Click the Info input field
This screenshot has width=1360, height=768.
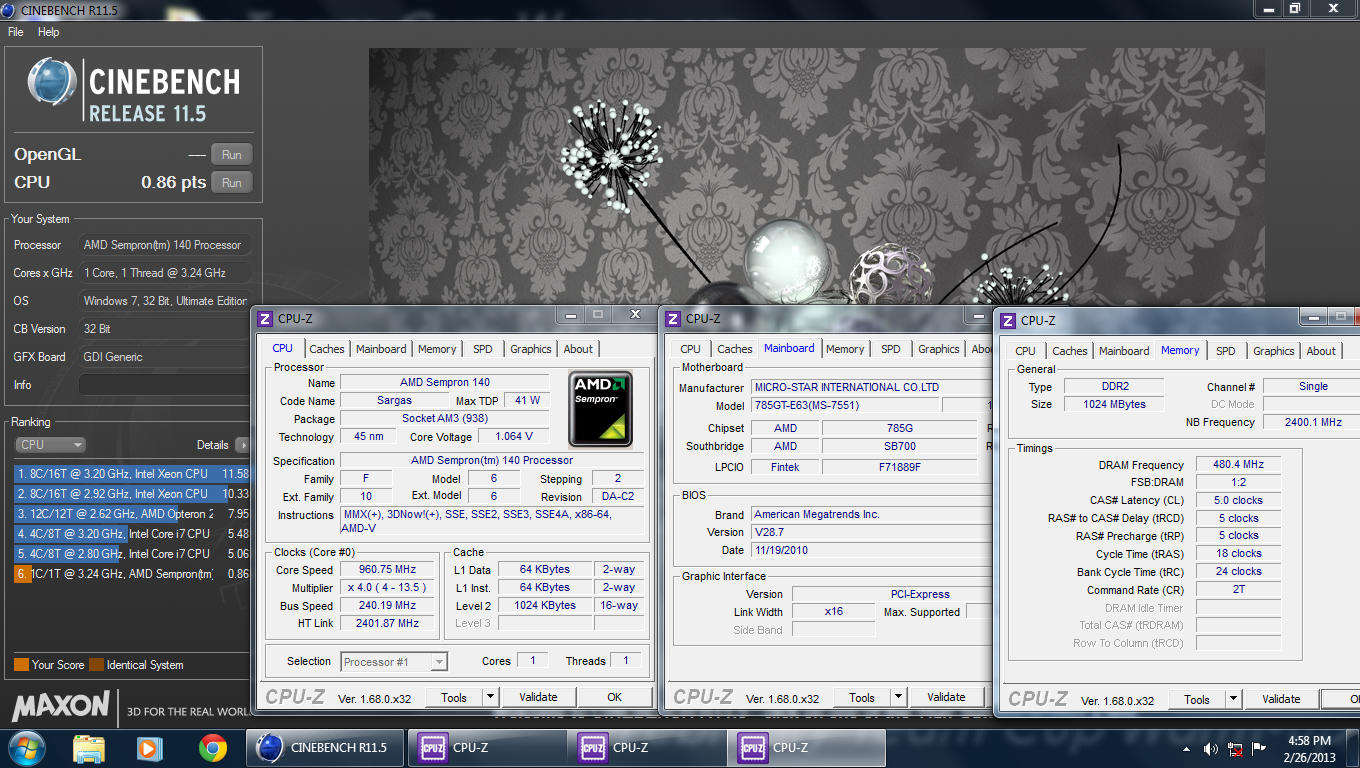(164, 385)
